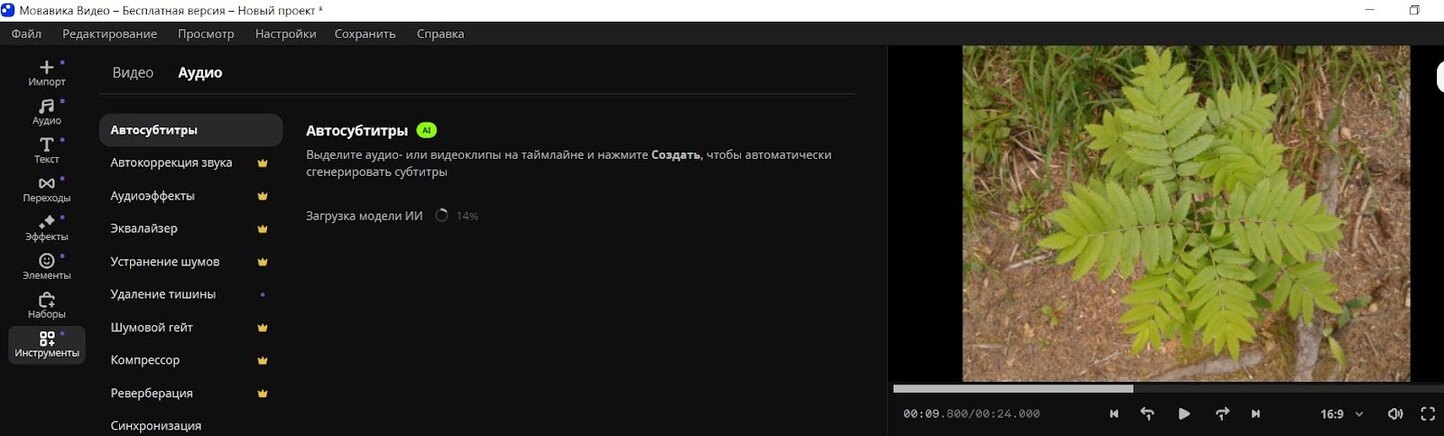Click the preview playback progress bar
Viewport: 1444px width, 436px height.
pyautogui.click(x=1160, y=389)
